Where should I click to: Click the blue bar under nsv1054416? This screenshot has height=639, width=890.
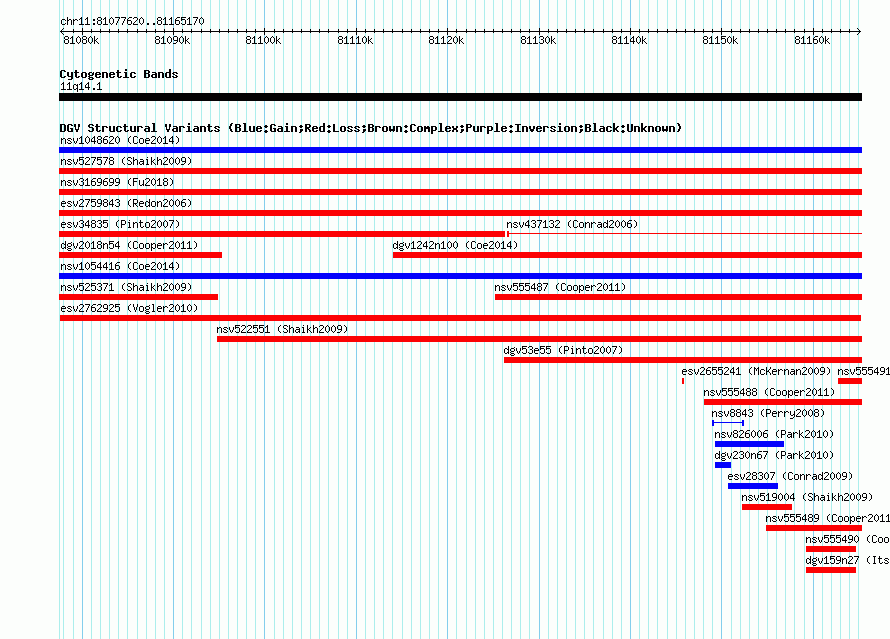(460, 276)
